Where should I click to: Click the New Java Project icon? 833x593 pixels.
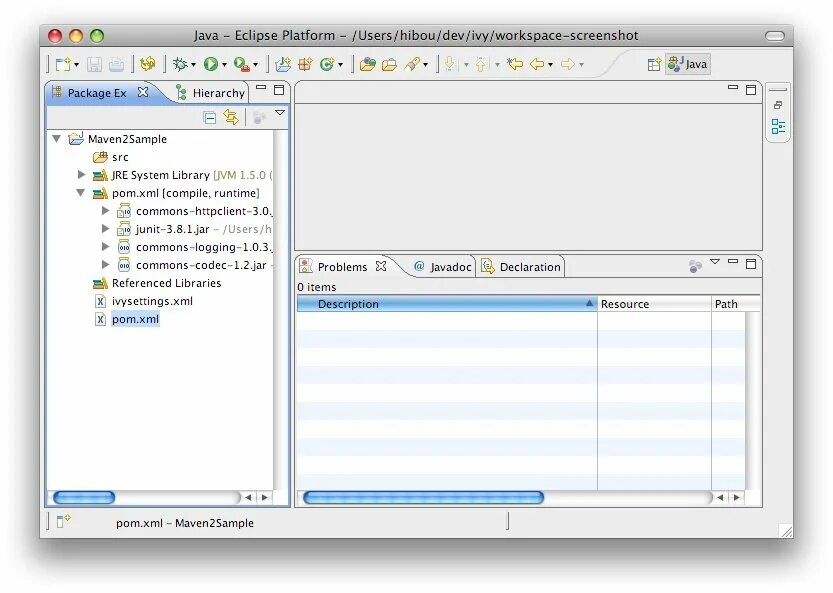click(283, 64)
